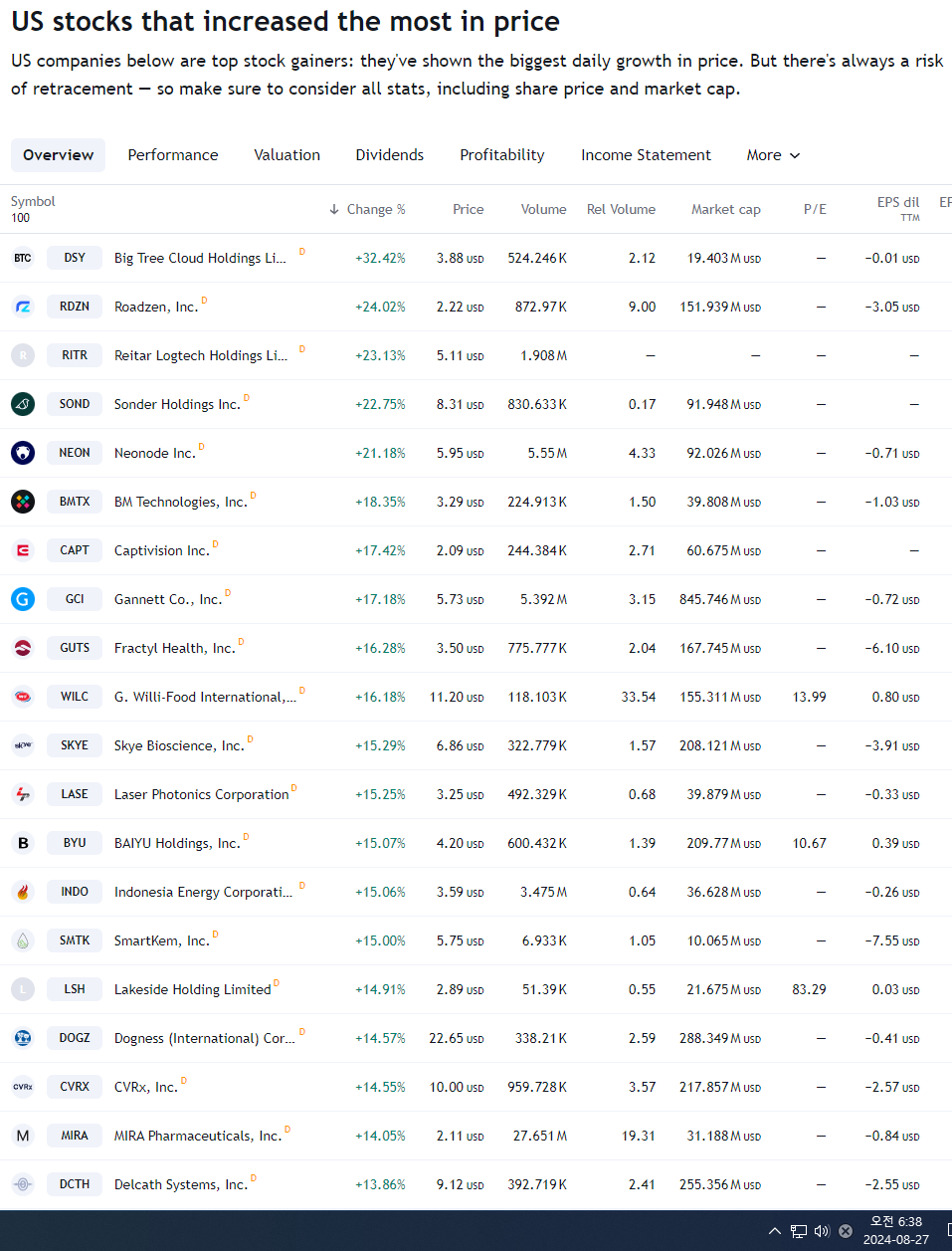Open the Dividends tab
Viewport: 952px width, 1251px height.
coord(390,155)
